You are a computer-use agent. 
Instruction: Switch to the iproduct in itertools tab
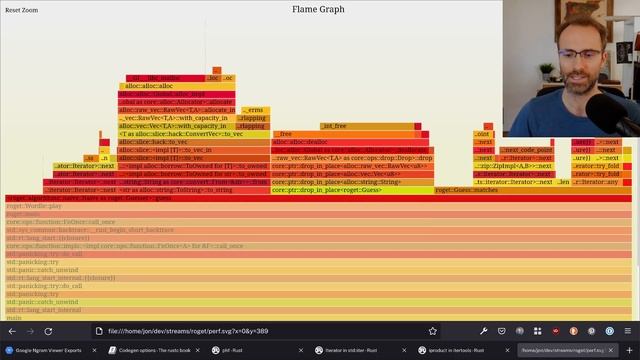click(464, 350)
